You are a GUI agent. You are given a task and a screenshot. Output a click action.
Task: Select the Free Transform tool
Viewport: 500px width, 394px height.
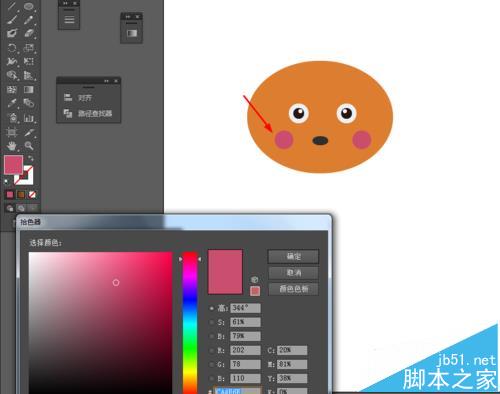click(x=29, y=61)
